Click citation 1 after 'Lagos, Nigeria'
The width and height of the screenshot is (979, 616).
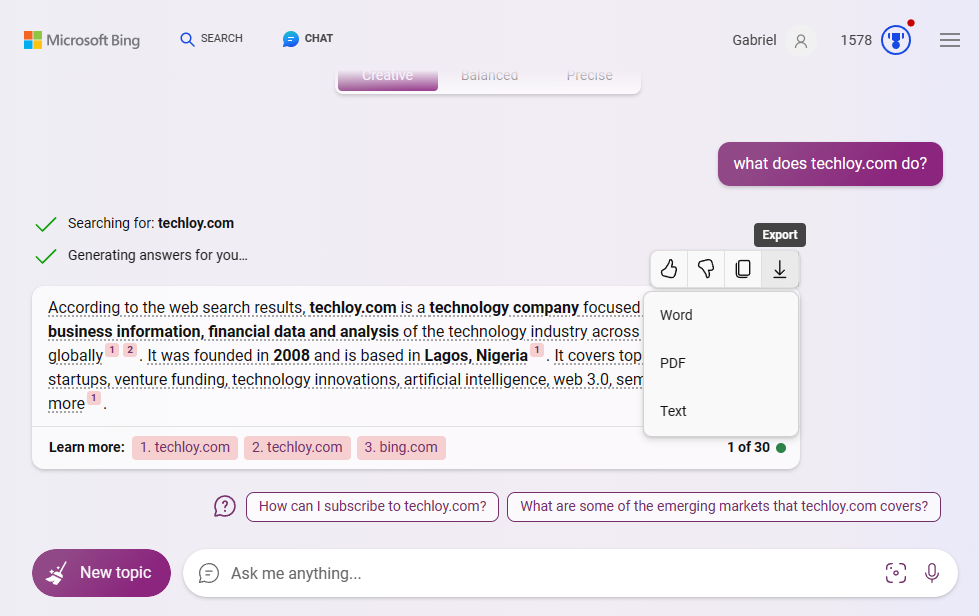(537, 350)
